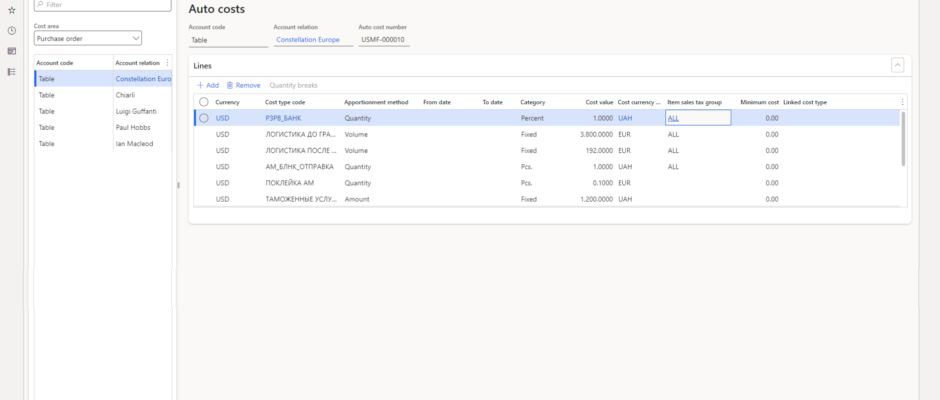
Task: Select the ЛОГИСТИКА ДО ГРА... cost type cell
Action: pyautogui.click(x=302, y=134)
